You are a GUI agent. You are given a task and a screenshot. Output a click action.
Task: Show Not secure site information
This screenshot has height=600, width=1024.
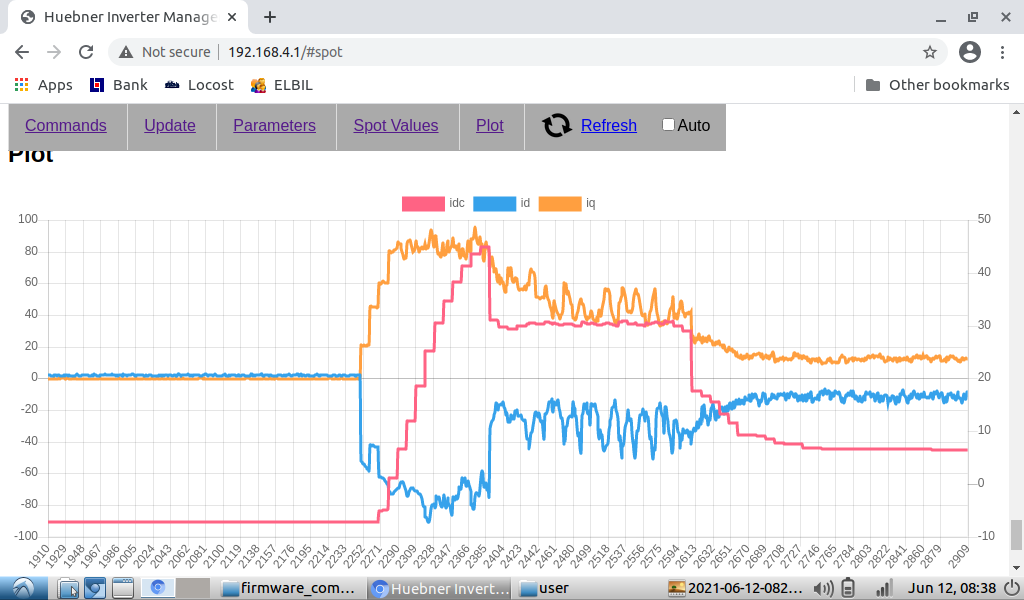[165, 52]
